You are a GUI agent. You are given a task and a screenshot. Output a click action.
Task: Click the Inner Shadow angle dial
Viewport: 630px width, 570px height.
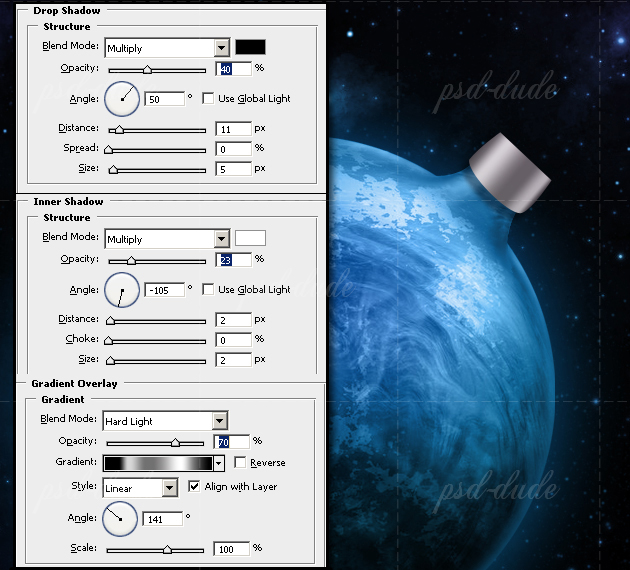click(122, 289)
